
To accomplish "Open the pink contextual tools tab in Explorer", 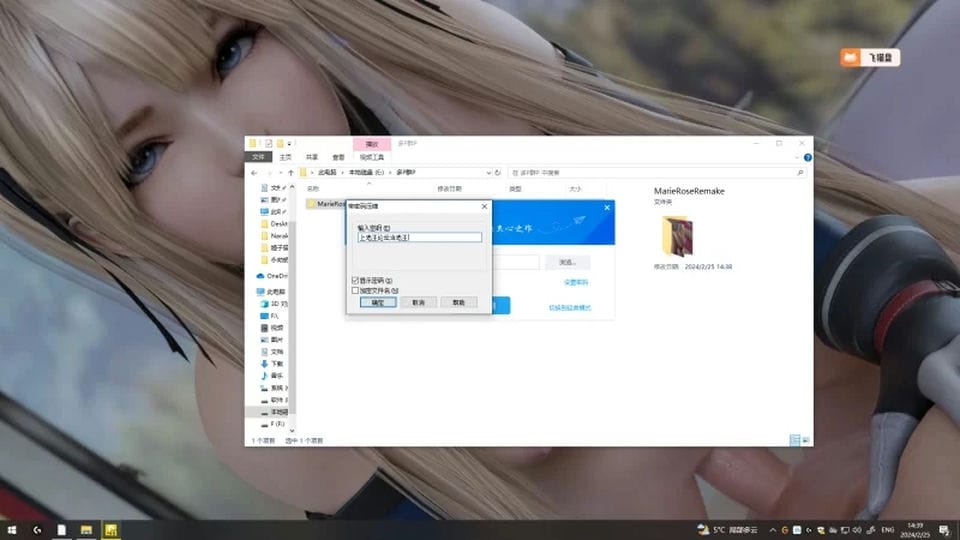I will tap(372, 144).
